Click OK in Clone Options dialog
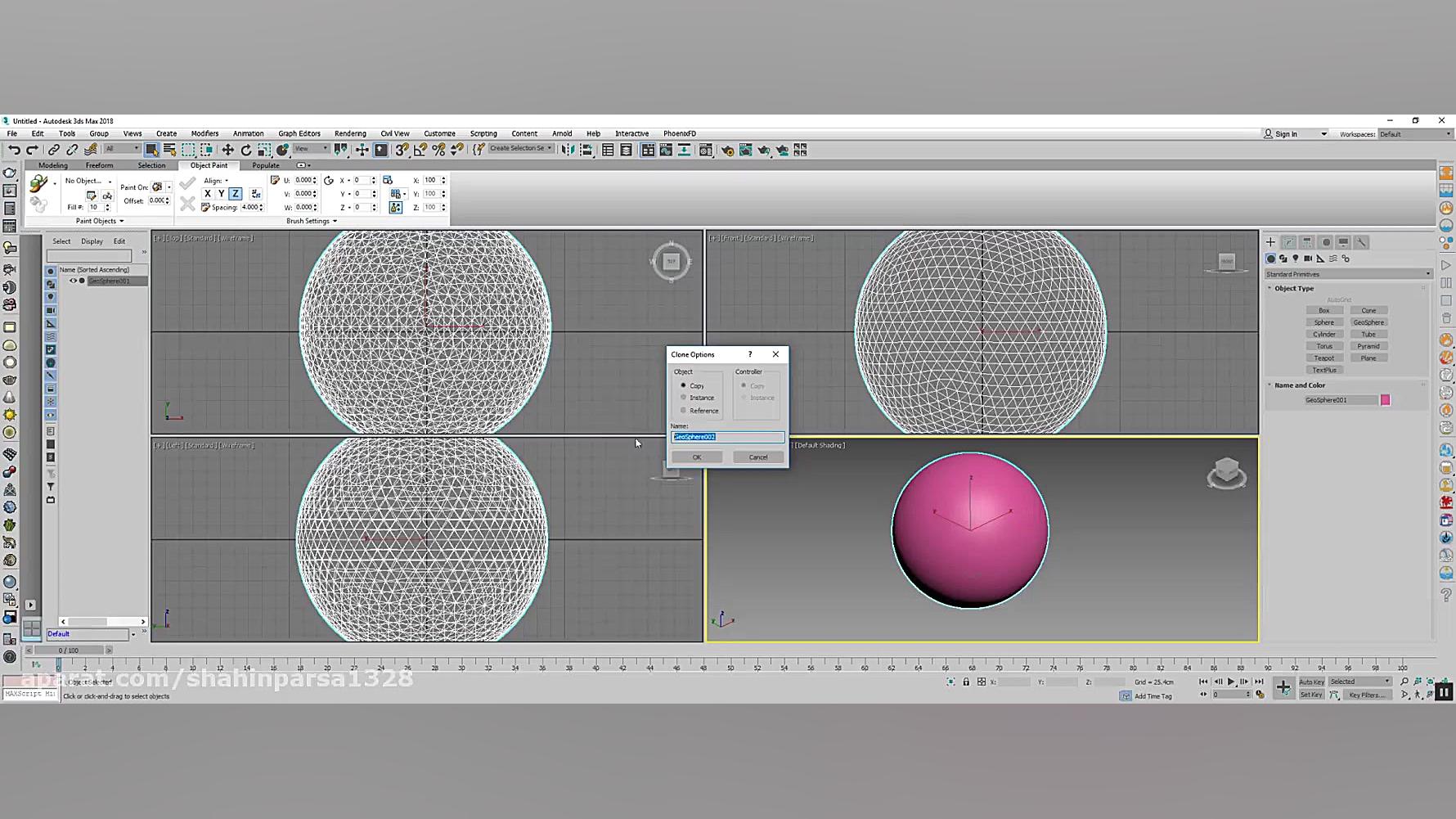This screenshot has height=819, width=1456. coord(697,457)
